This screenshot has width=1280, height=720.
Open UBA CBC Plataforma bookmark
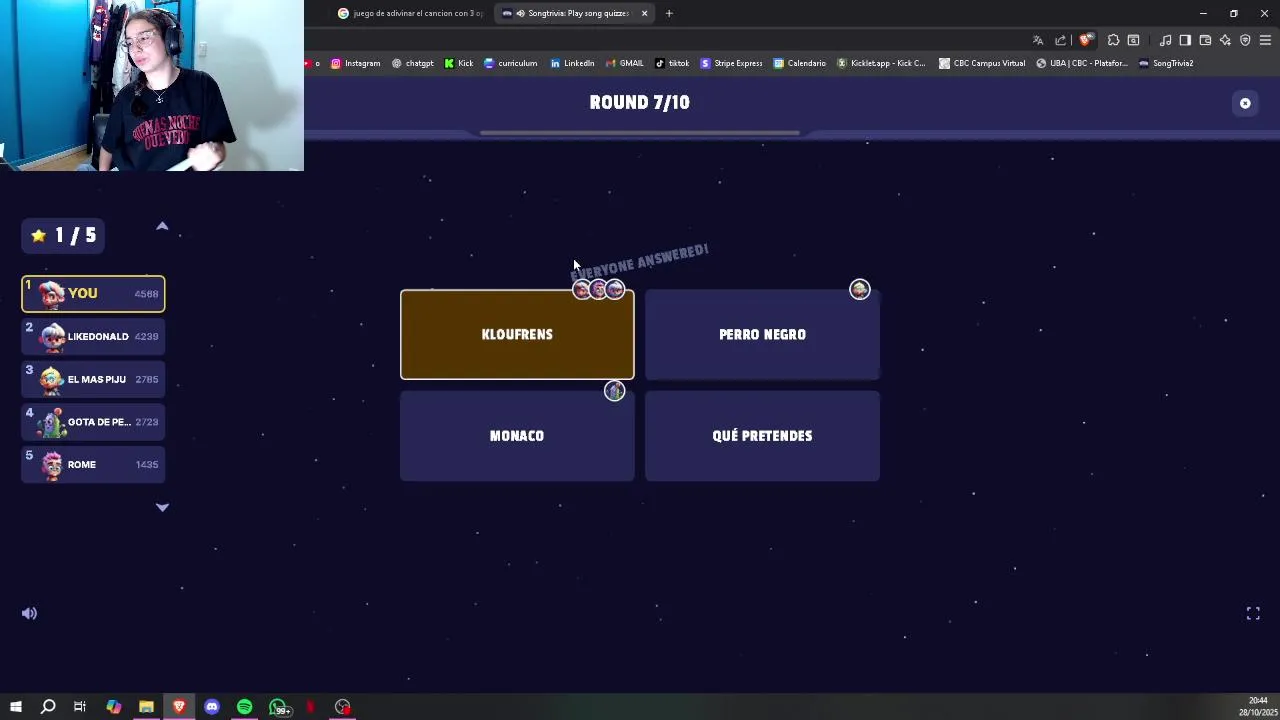1082,63
